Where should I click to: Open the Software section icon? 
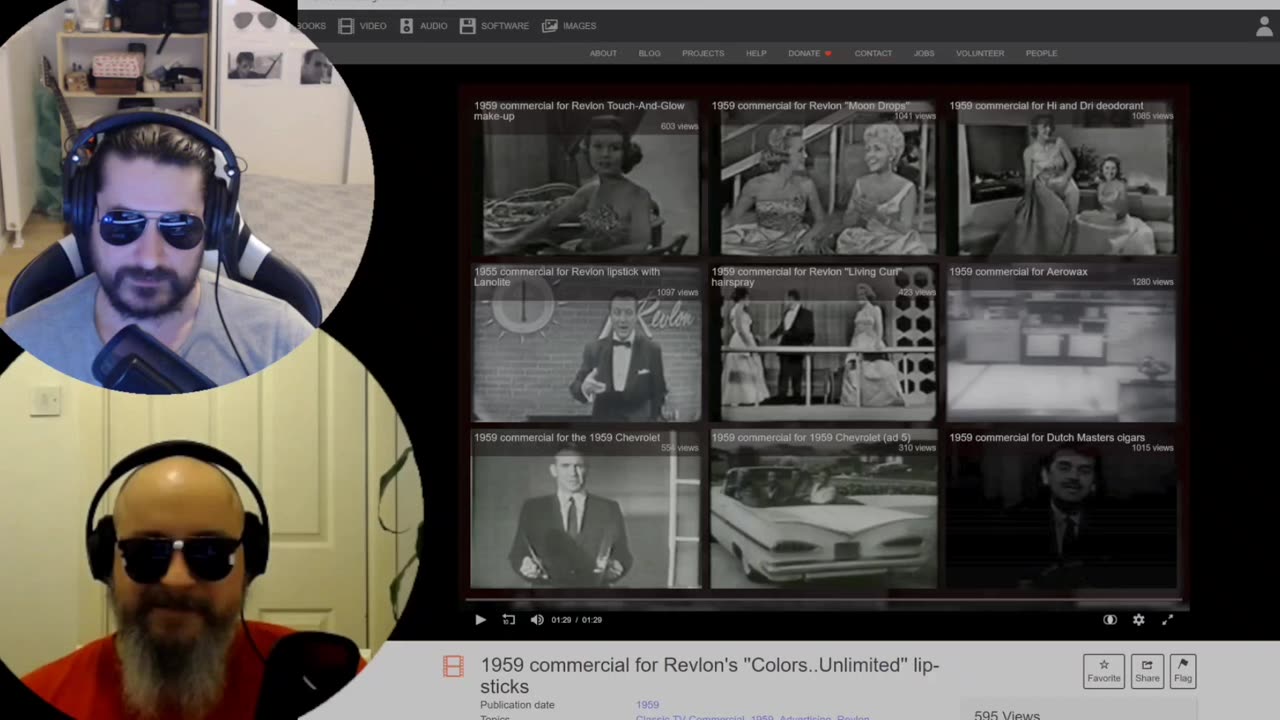pos(467,26)
